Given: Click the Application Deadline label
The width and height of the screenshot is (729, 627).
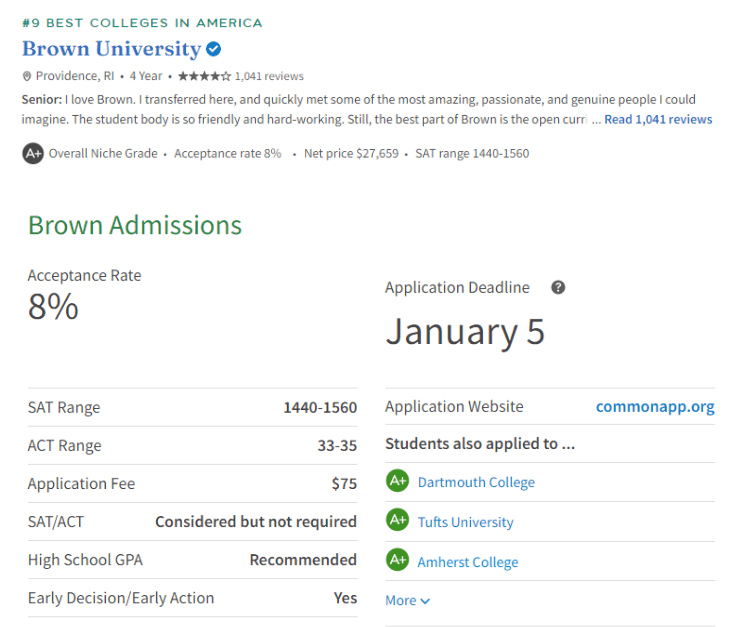Looking at the screenshot, I should pyautogui.click(x=457, y=288).
